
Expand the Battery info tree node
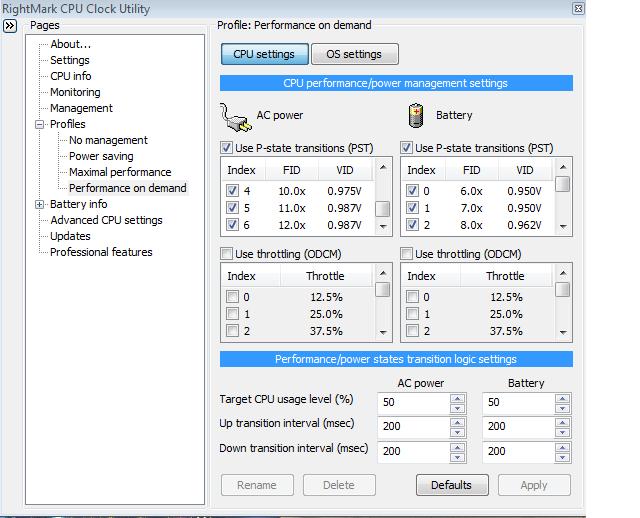point(40,205)
